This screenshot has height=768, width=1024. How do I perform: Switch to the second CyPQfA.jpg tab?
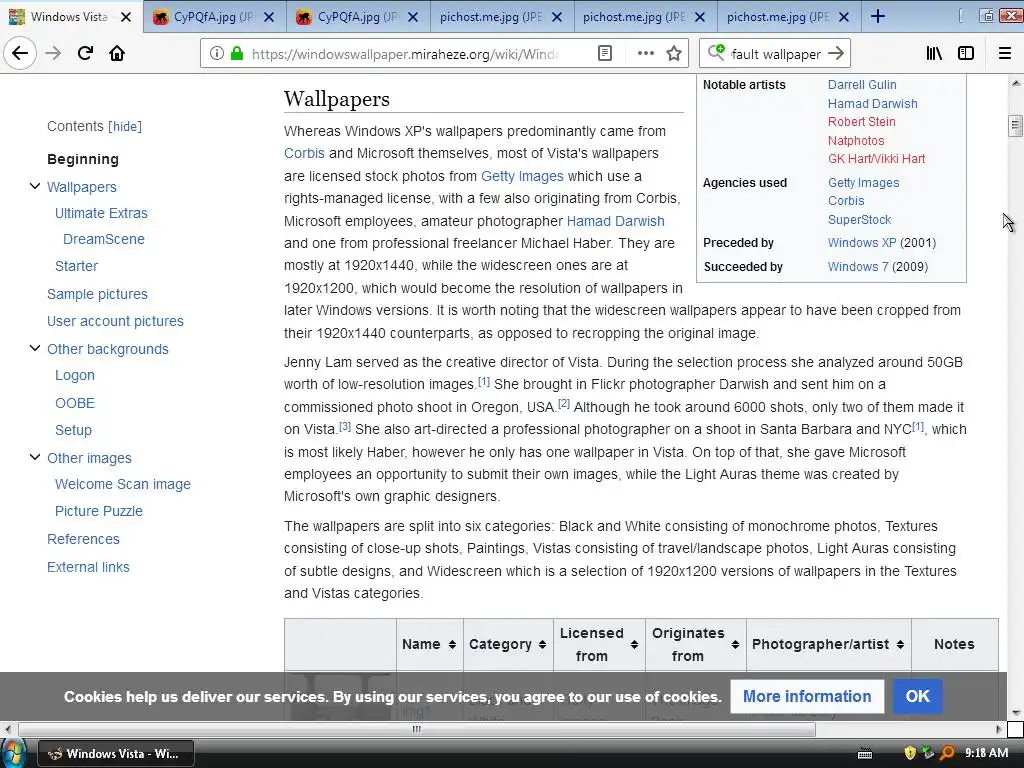[358, 17]
